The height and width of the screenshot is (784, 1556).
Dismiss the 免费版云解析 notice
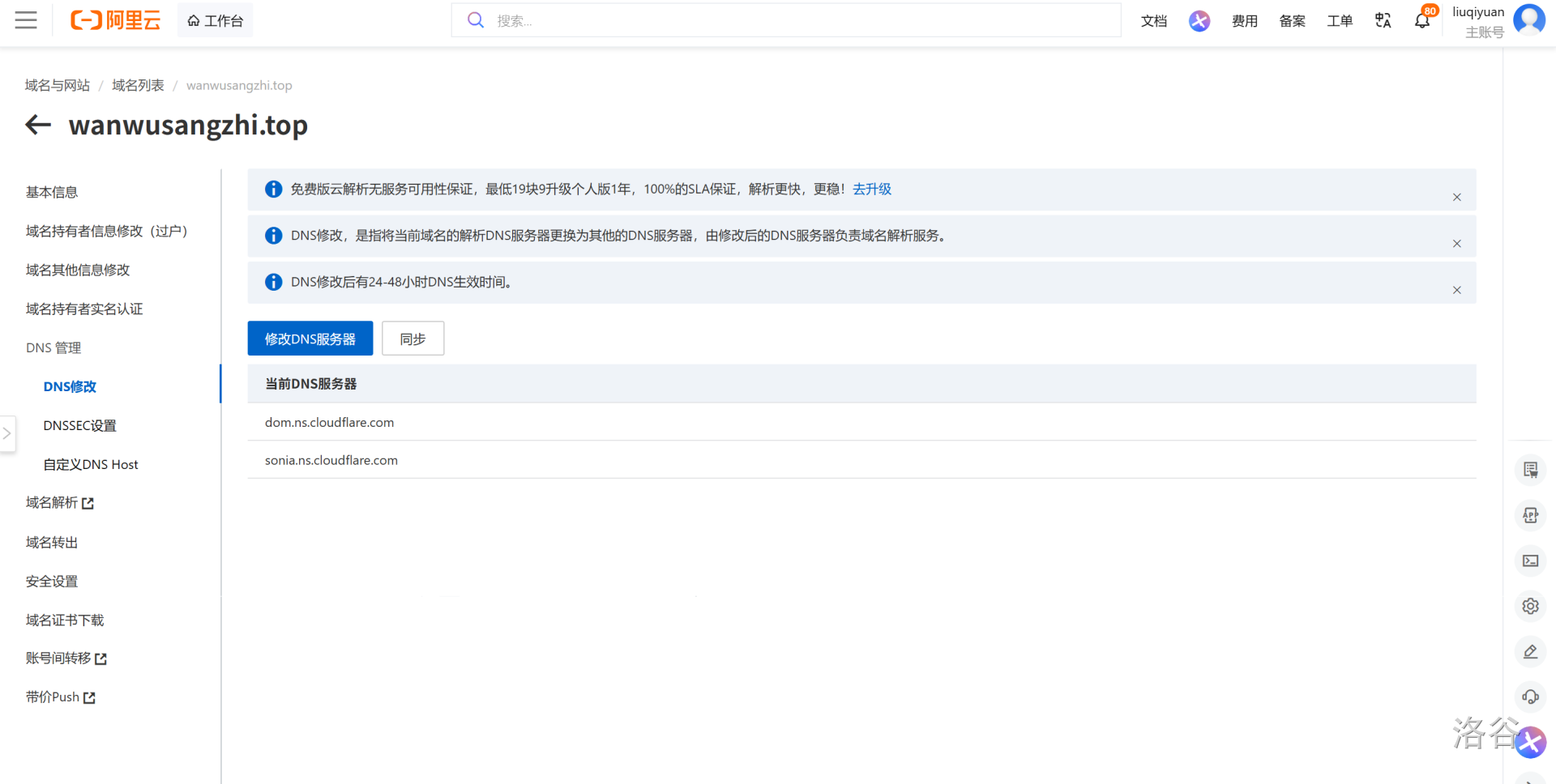(x=1456, y=197)
